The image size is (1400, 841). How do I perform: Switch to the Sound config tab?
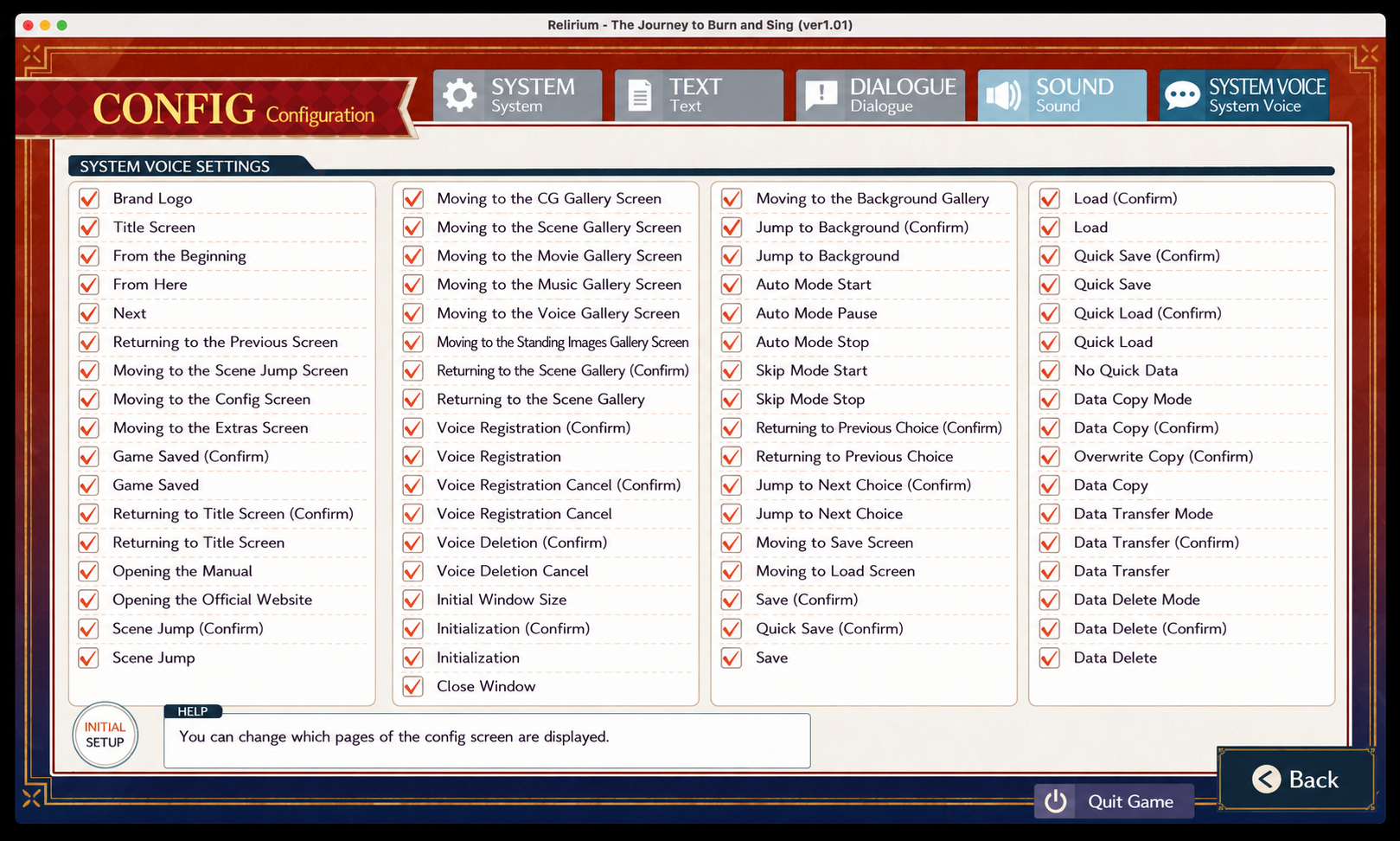[x=1062, y=95]
